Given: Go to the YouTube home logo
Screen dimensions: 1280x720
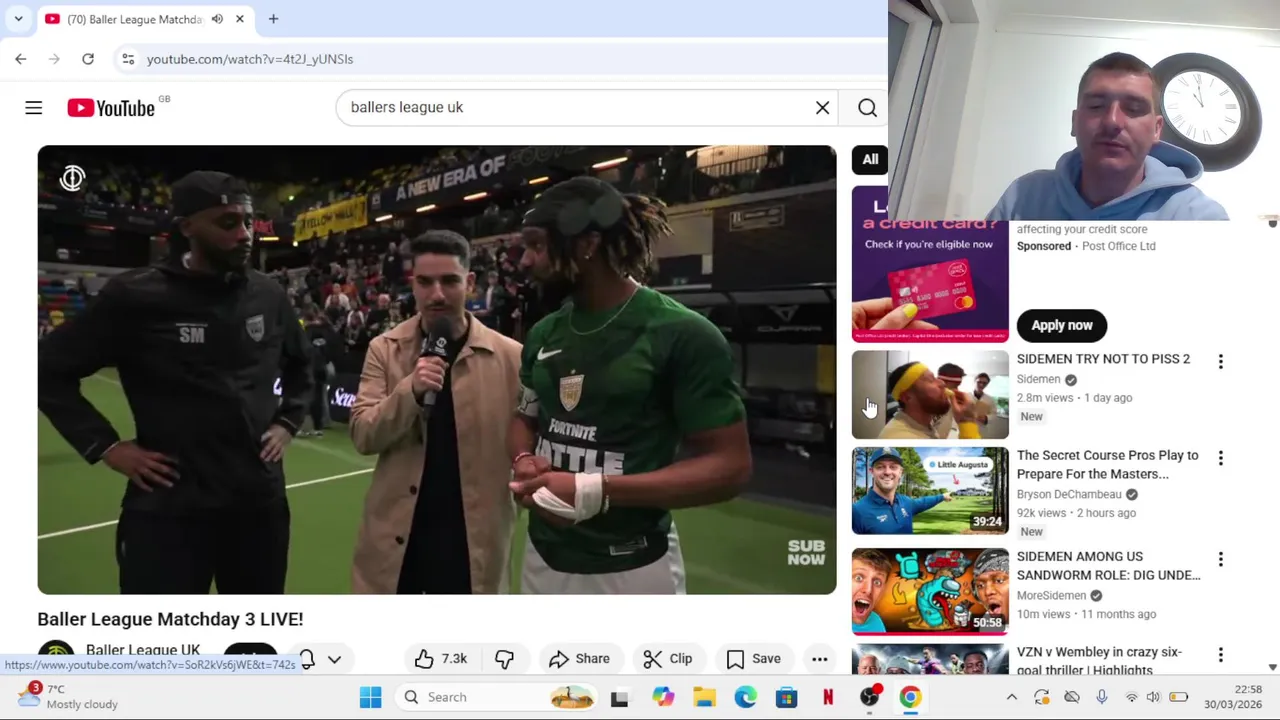Looking at the screenshot, I should [x=111, y=108].
